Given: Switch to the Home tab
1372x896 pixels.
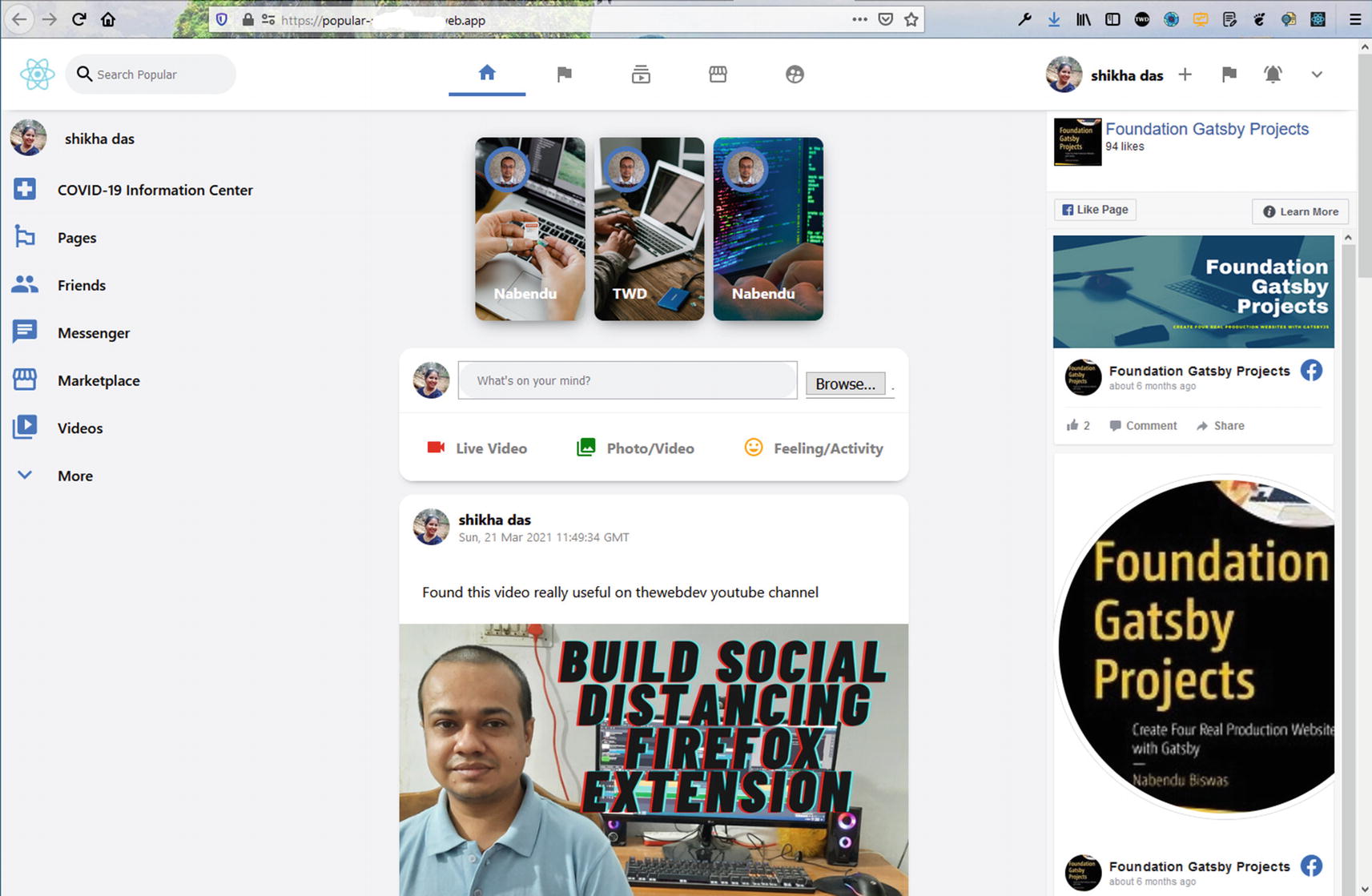Looking at the screenshot, I should [x=487, y=74].
